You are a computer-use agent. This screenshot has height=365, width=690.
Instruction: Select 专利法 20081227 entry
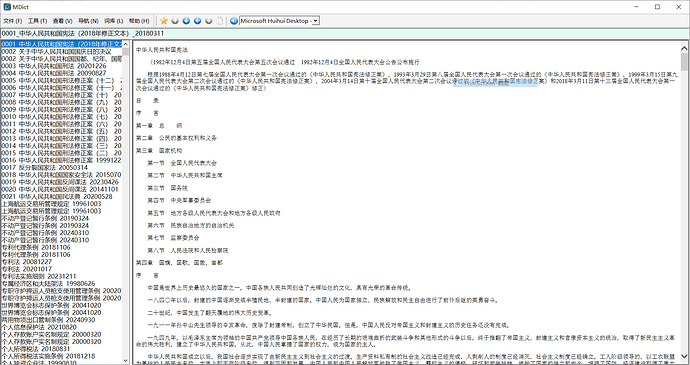coord(61,262)
